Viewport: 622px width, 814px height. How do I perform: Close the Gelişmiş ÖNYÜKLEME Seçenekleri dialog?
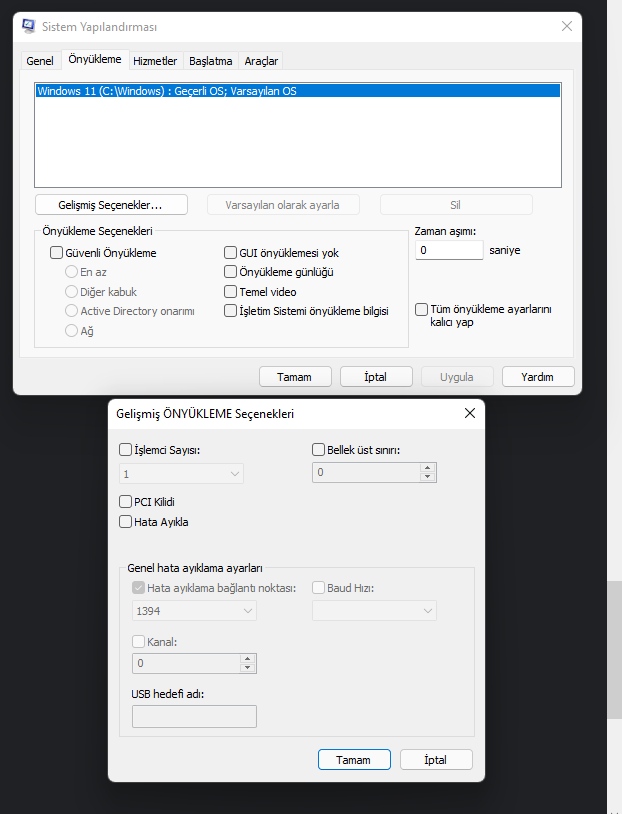(469, 413)
